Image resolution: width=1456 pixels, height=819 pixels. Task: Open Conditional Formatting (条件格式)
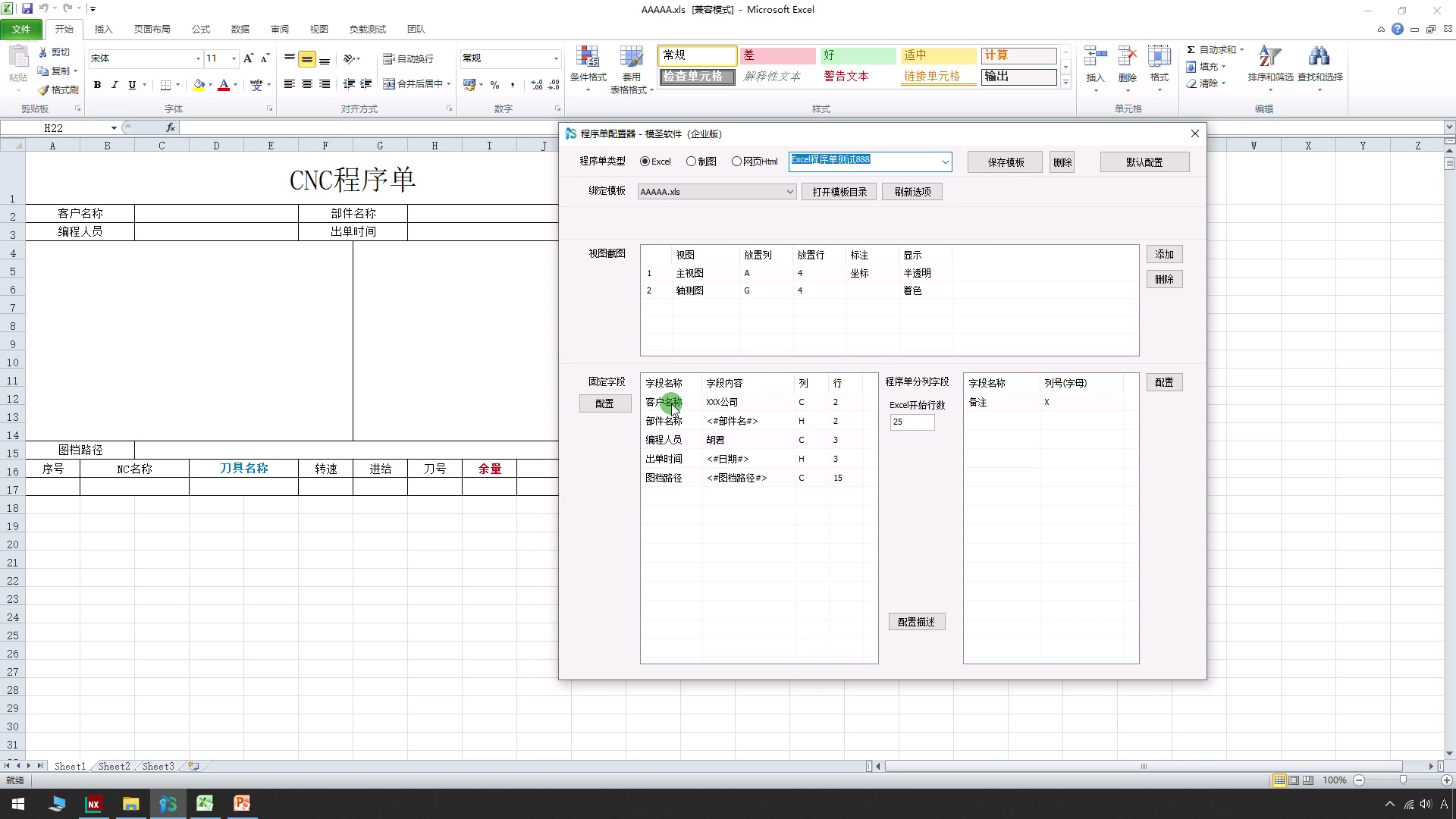pyautogui.click(x=588, y=69)
